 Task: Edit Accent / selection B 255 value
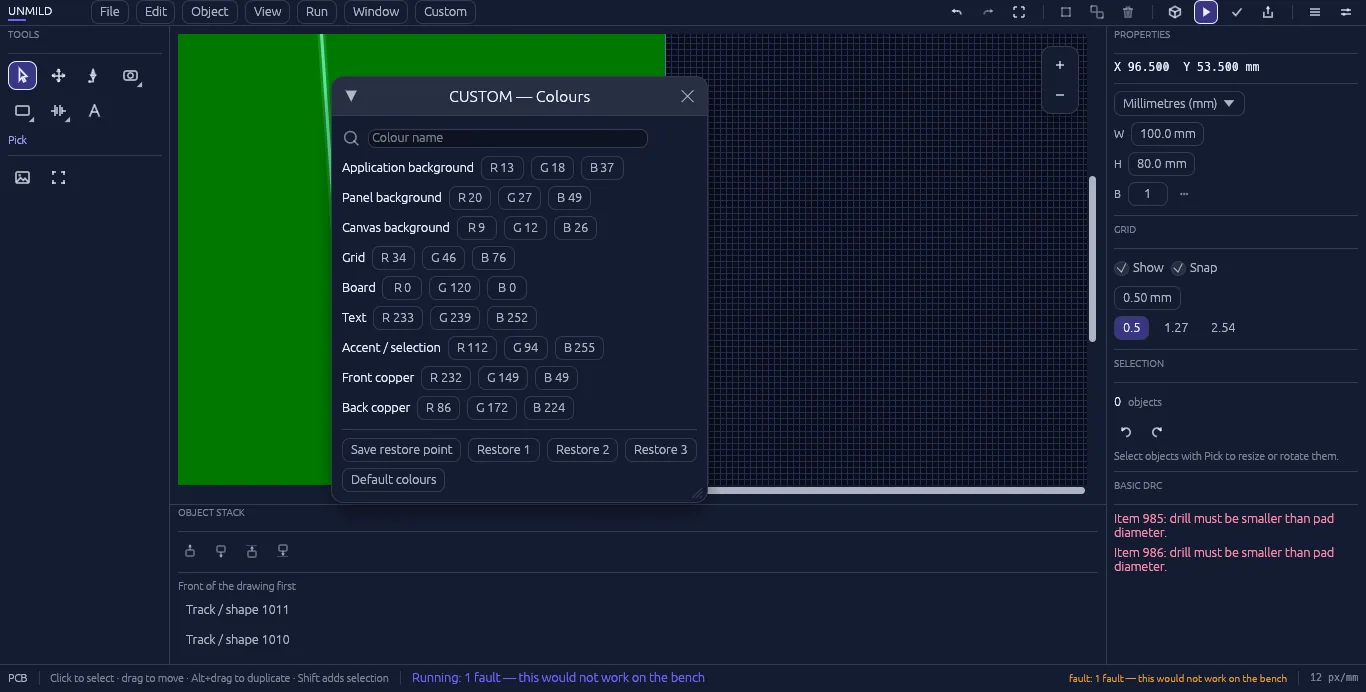(x=579, y=348)
